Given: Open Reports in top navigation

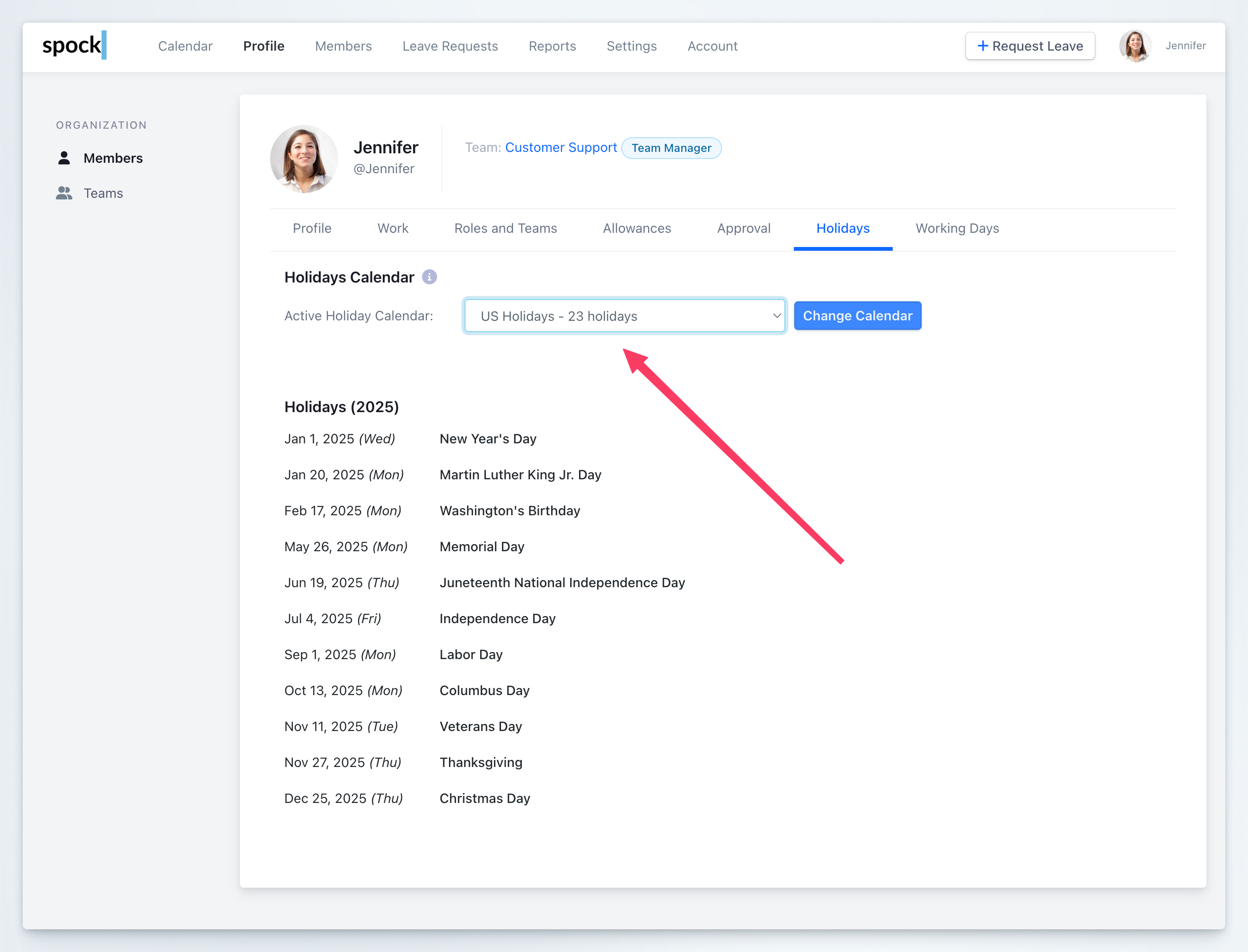Looking at the screenshot, I should [x=552, y=46].
